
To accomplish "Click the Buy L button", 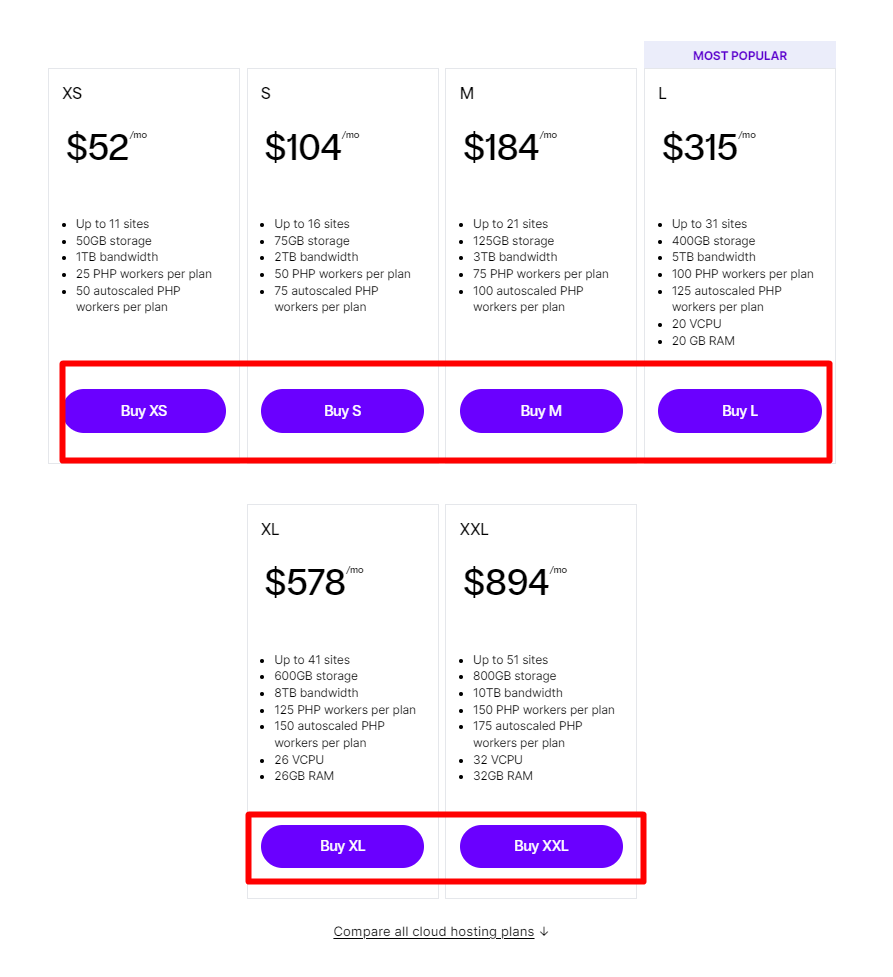I will click(x=740, y=411).
